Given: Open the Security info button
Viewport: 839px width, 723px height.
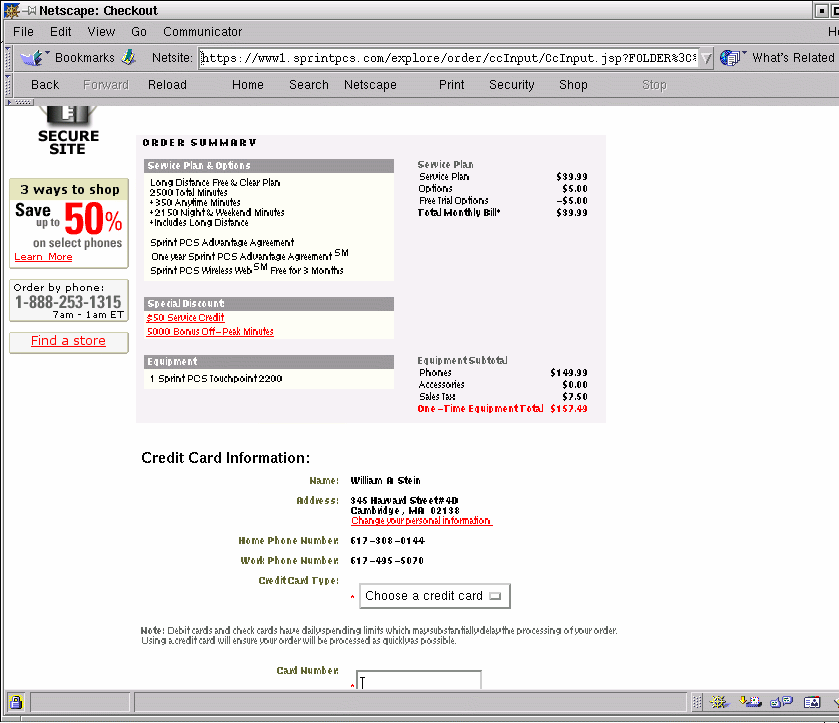Looking at the screenshot, I should 512,85.
